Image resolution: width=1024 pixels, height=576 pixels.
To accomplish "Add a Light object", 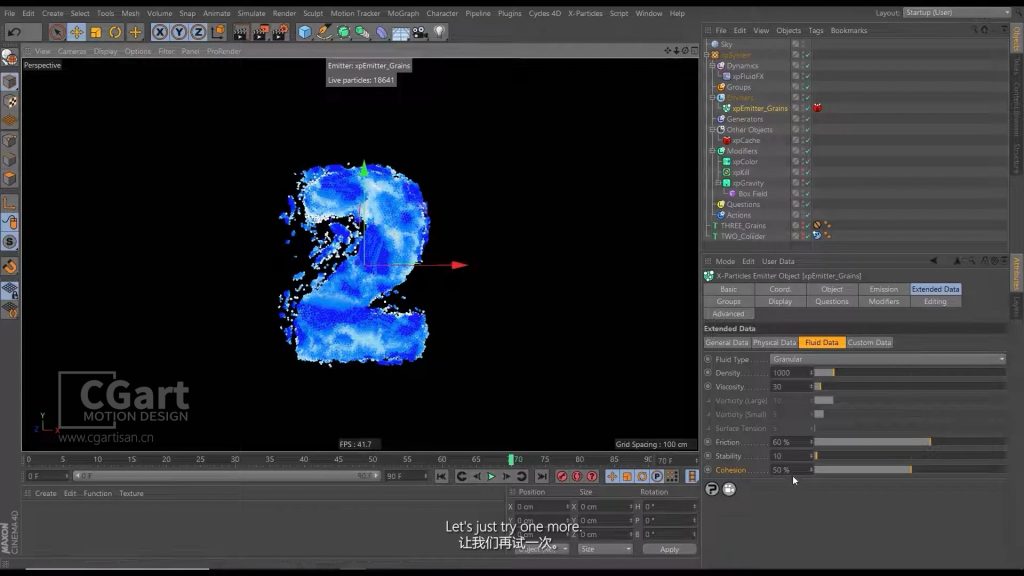I will click(x=439, y=31).
